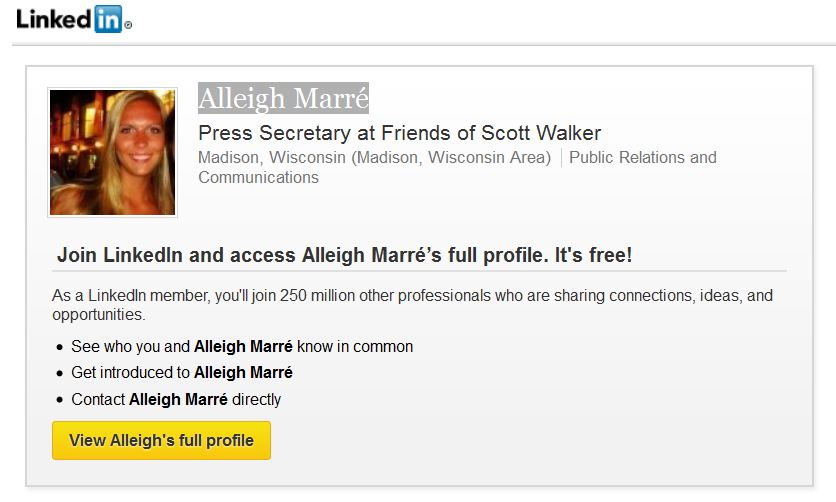Click the highlighted name Alleigh Marré heading
836x502 pixels.
283,98
